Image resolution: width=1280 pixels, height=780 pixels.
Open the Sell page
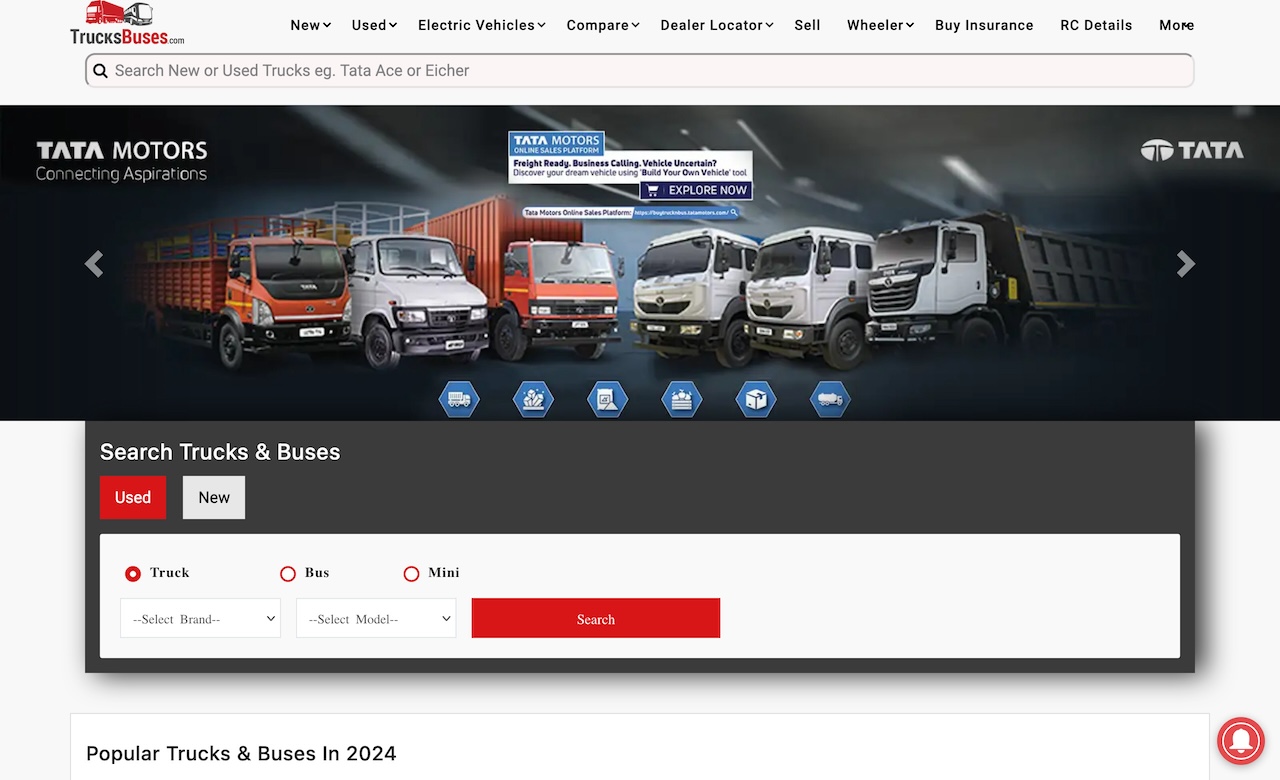pos(807,25)
